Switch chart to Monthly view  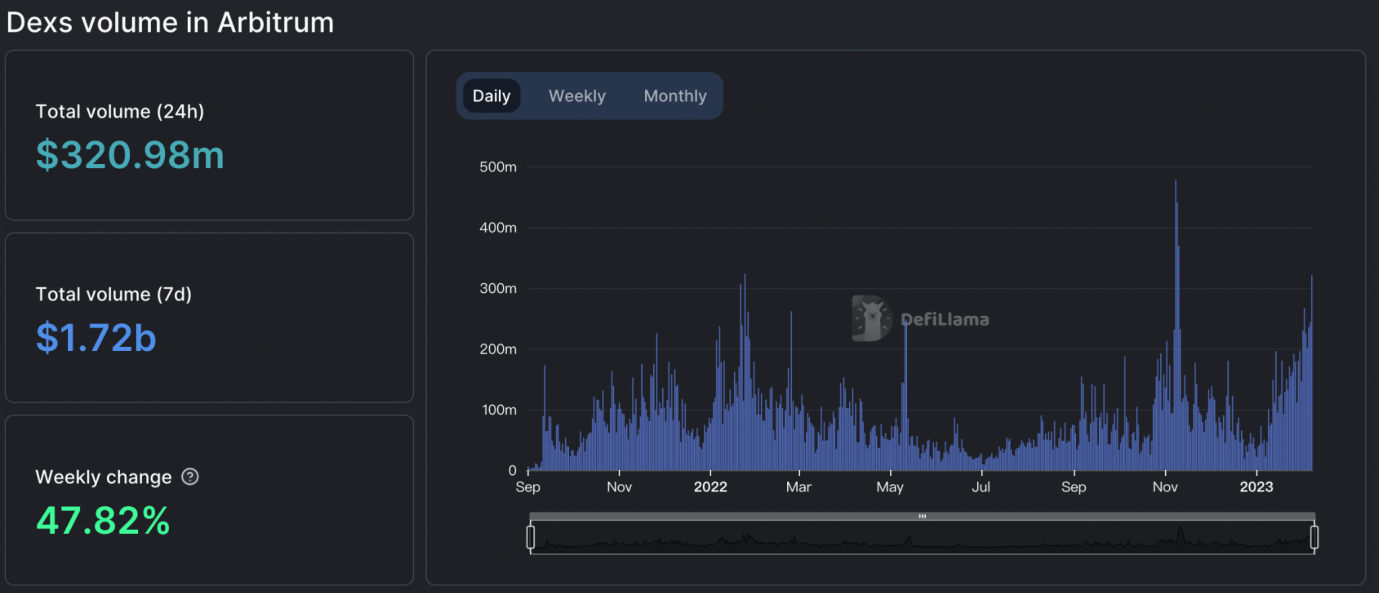675,96
